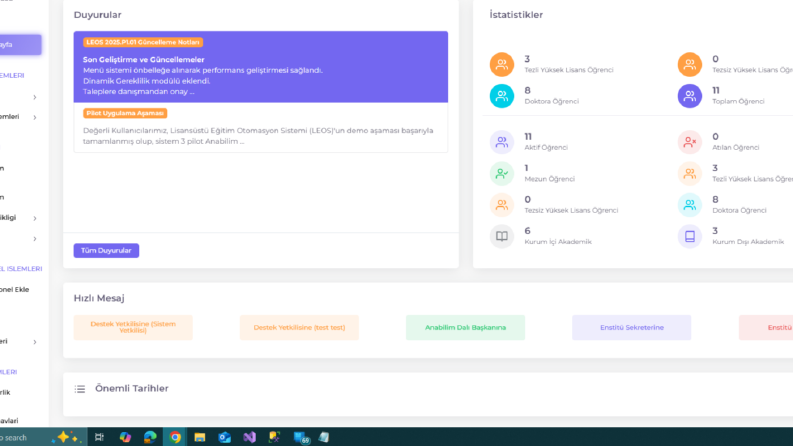Open Task View from the taskbar
The width and height of the screenshot is (793, 446).
click(x=99, y=437)
